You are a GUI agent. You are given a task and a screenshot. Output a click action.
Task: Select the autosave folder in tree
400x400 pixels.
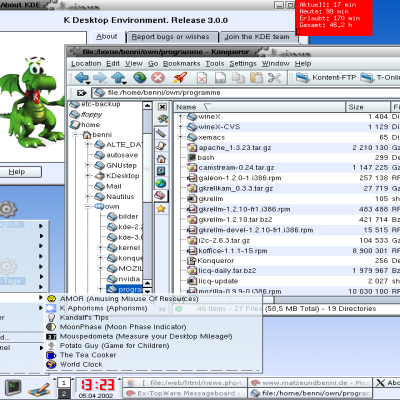click(122, 155)
